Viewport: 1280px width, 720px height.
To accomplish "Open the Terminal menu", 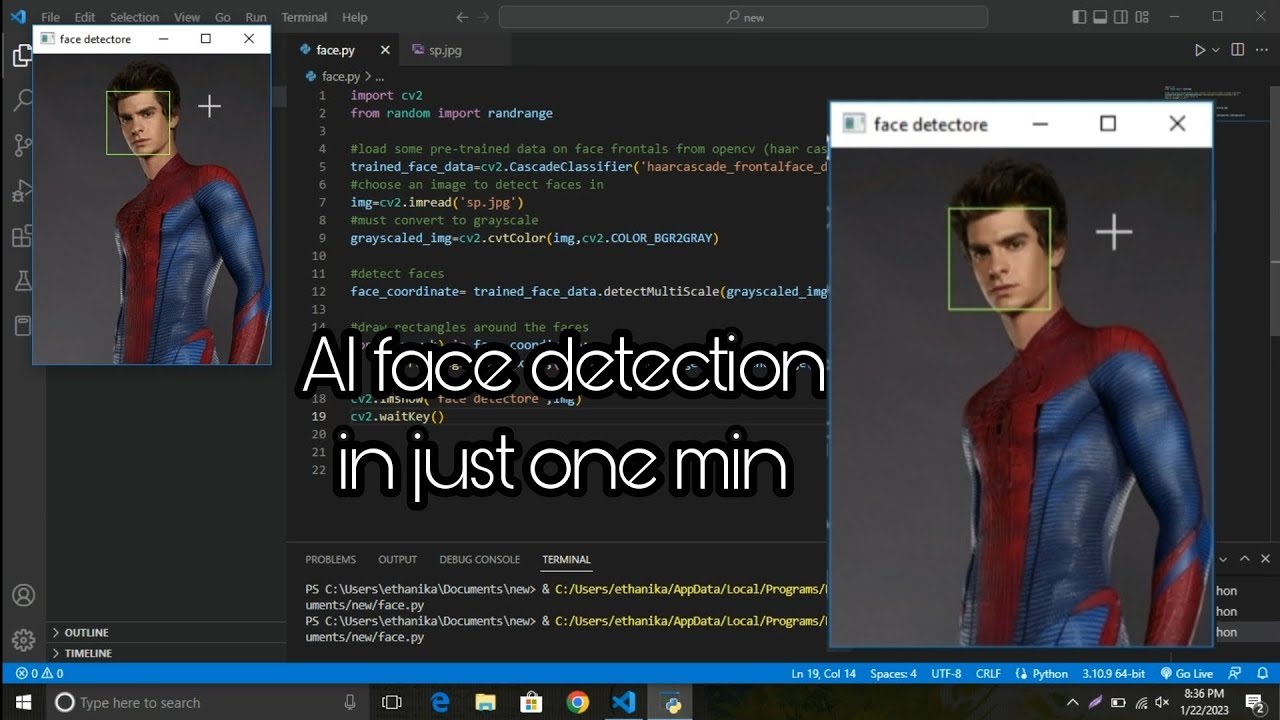I will coord(304,17).
